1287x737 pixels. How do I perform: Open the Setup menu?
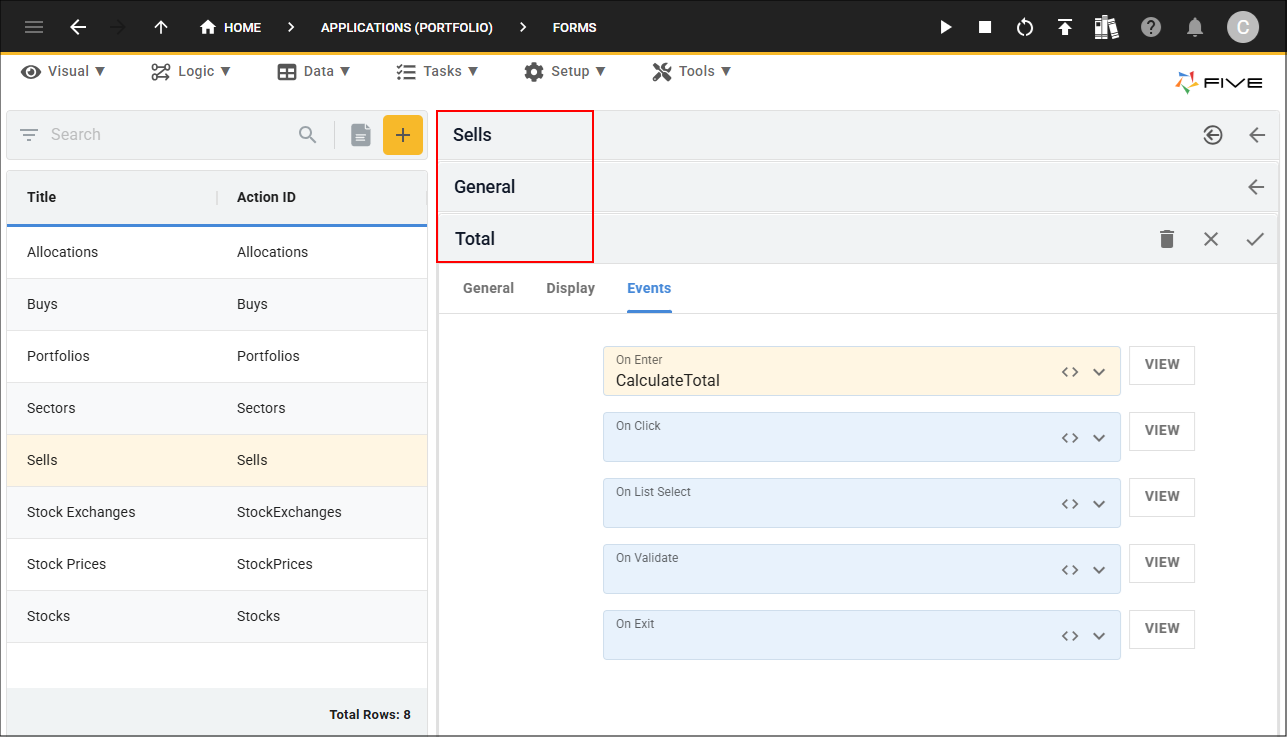pyautogui.click(x=565, y=71)
